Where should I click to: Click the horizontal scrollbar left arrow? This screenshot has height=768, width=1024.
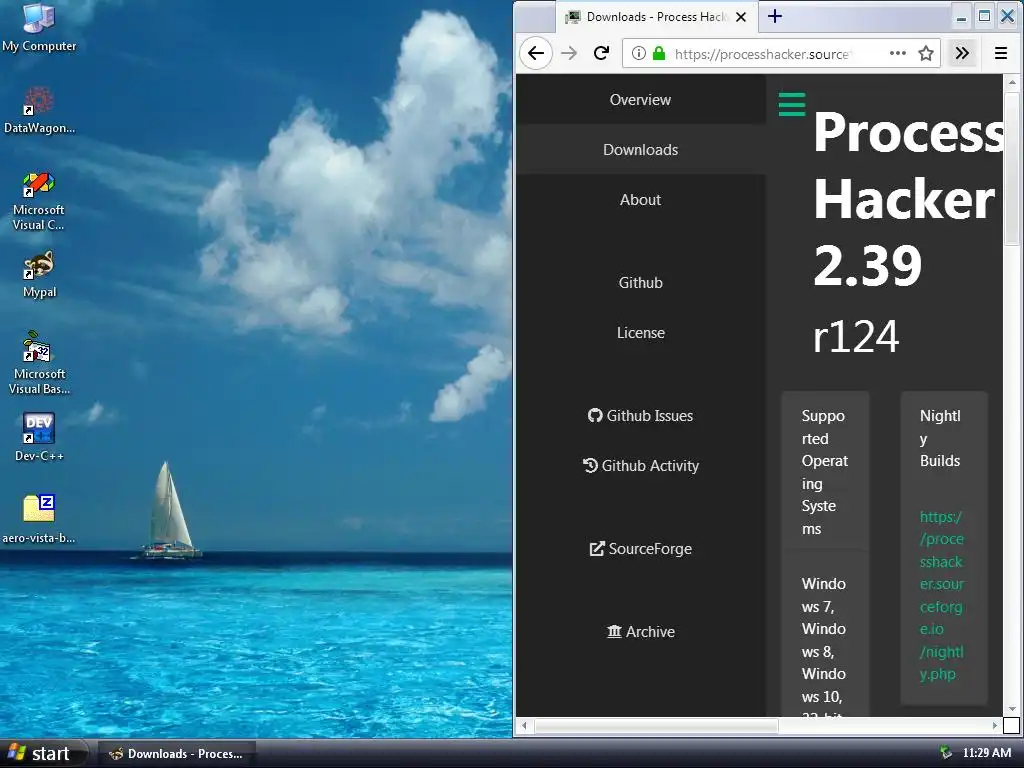(524, 726)
